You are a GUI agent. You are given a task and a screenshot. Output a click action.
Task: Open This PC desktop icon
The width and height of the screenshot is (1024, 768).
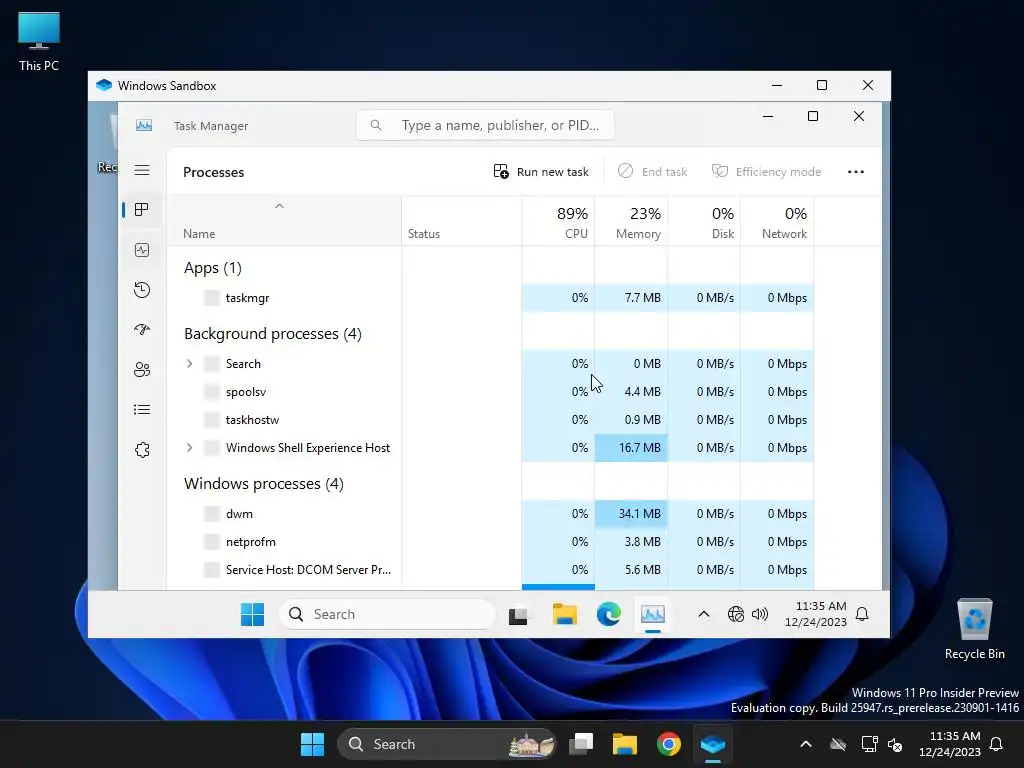click(x=39, y=41)
